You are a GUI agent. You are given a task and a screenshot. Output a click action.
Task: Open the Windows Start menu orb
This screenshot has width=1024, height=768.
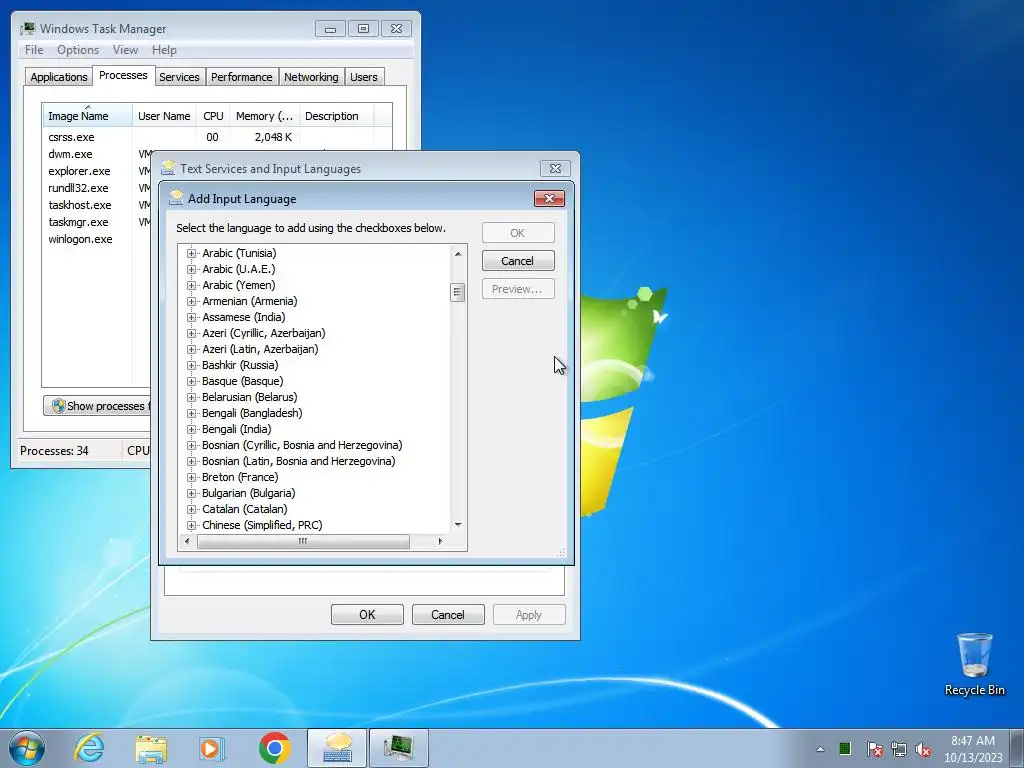27,748
